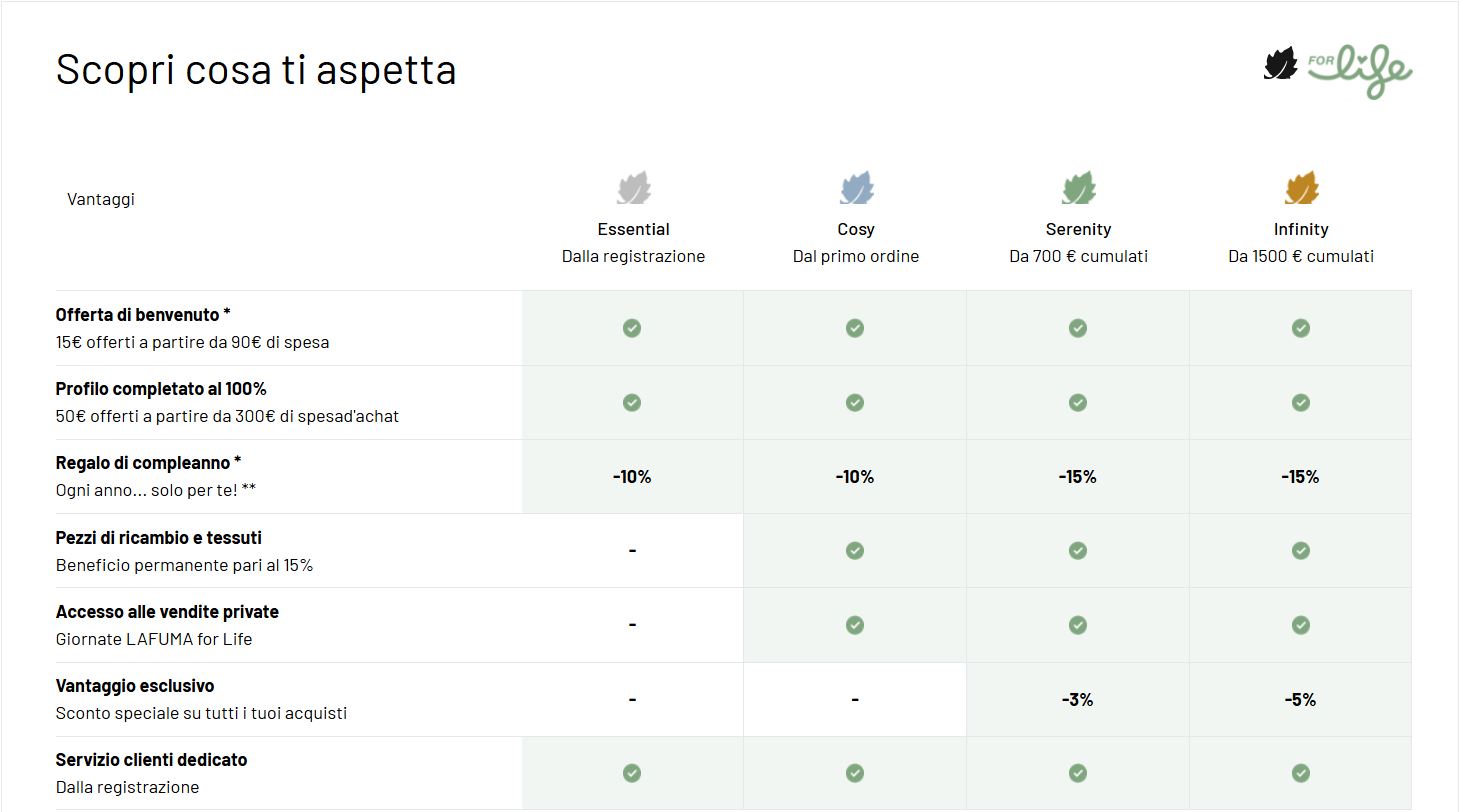The height and width of the screenshot is (812, 1460).
Task: Click Vantaggio esclusivo row title
Action: pos(135,686)
